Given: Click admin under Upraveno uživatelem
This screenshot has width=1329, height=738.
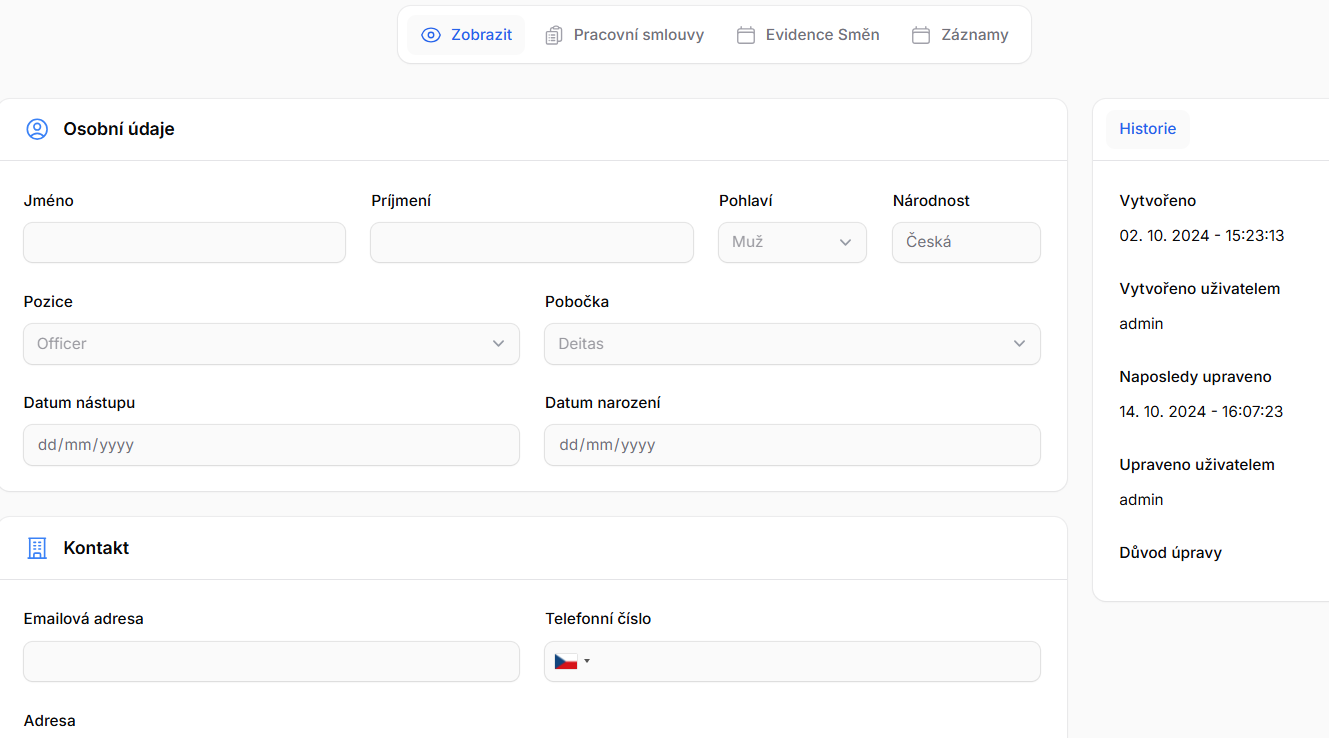Looking at the screenshot, I should tap(1141, 500).
